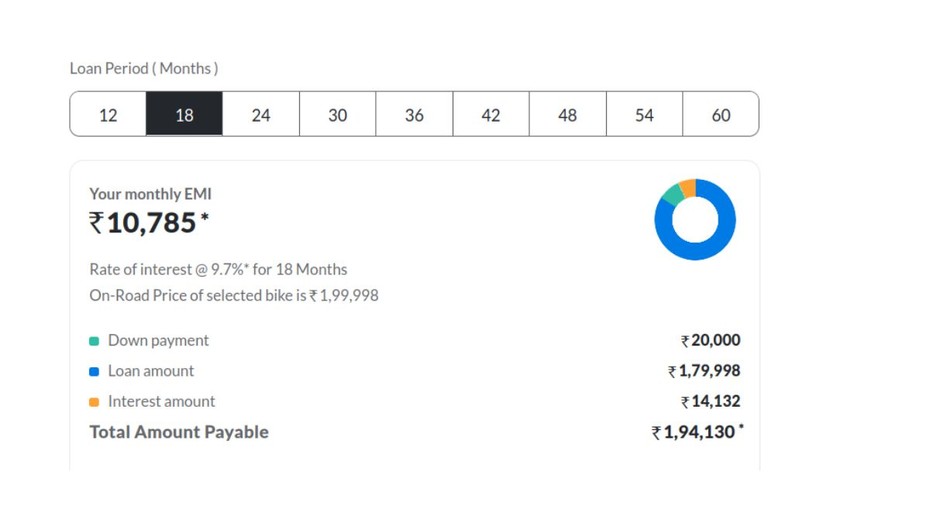Switch loan period to 36 months

point(414,115)
